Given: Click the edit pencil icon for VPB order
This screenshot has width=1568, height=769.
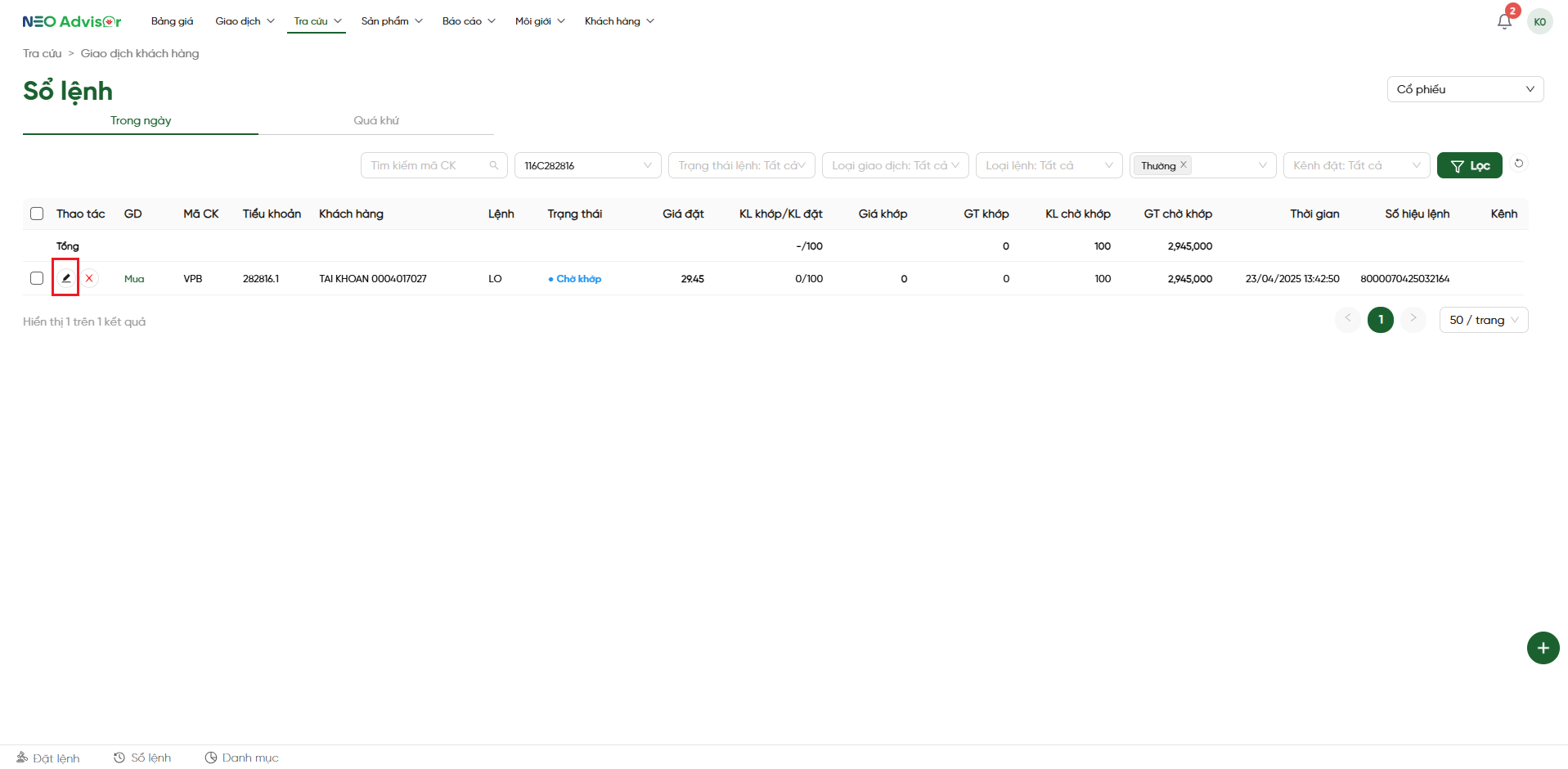Looking at the screenshot, I should point(65,278).
